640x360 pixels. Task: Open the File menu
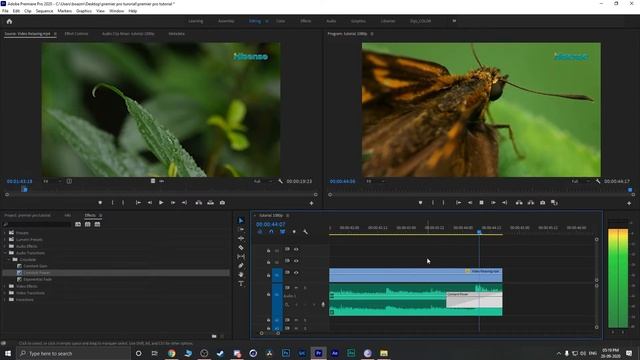[x=5, y=11]
